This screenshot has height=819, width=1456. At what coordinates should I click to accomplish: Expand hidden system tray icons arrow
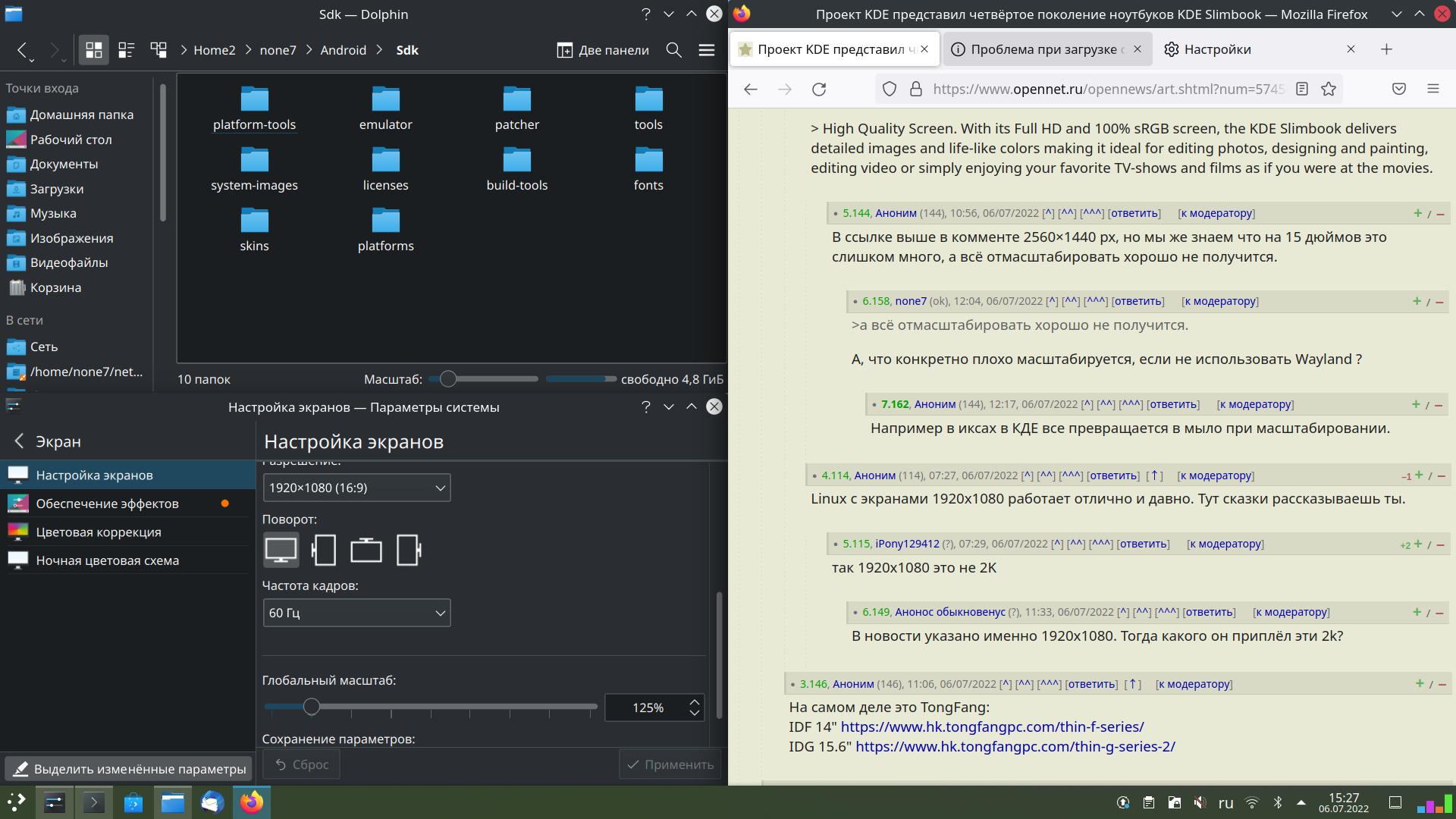(1301, 802)
